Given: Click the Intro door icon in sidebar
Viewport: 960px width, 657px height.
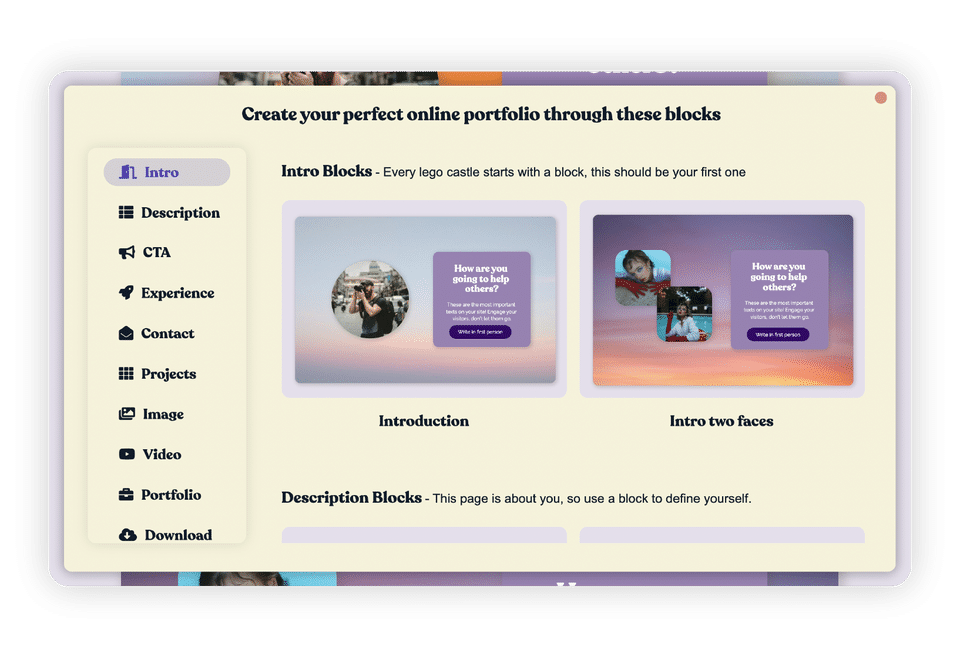Looking at the screenshot, I should click(127, 172).
